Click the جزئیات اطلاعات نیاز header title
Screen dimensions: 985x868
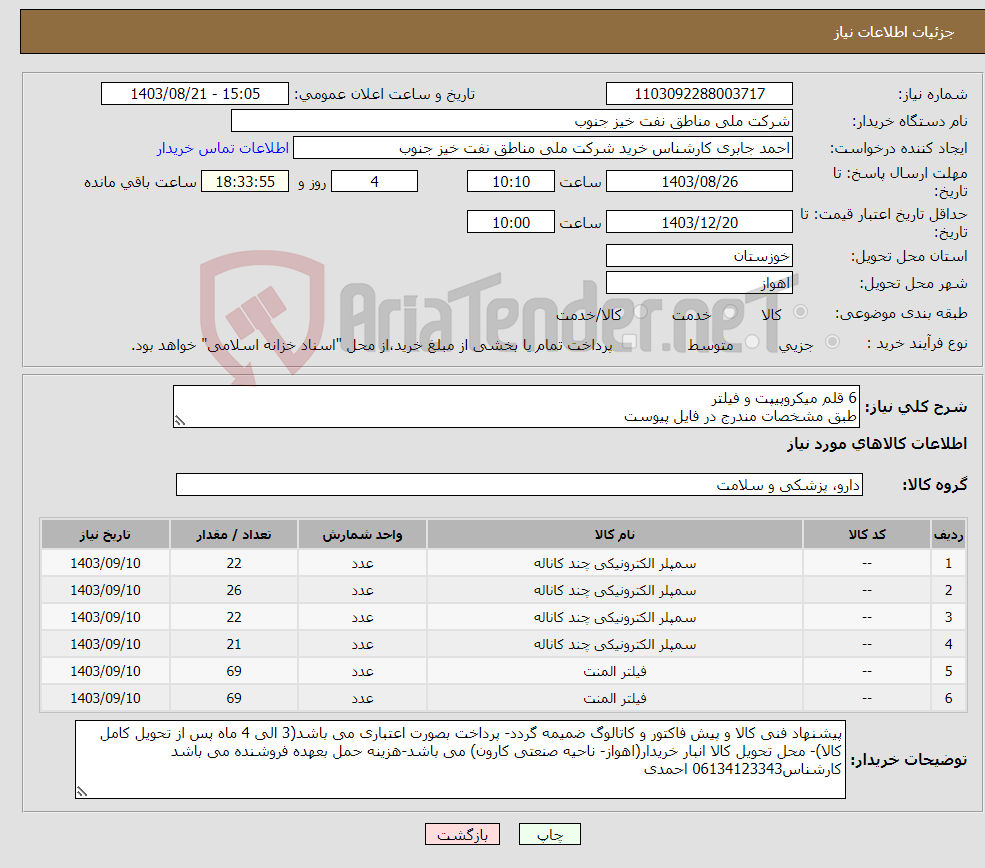(893, 32)
